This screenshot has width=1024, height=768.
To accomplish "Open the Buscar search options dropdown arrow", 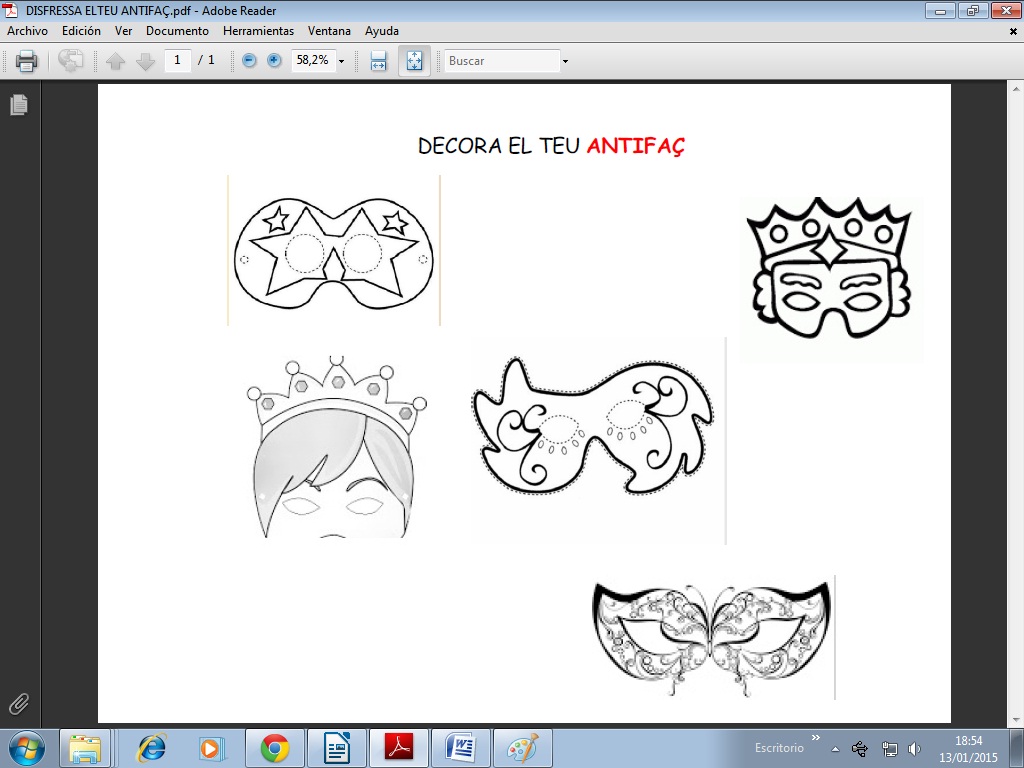I will [565, 61].
